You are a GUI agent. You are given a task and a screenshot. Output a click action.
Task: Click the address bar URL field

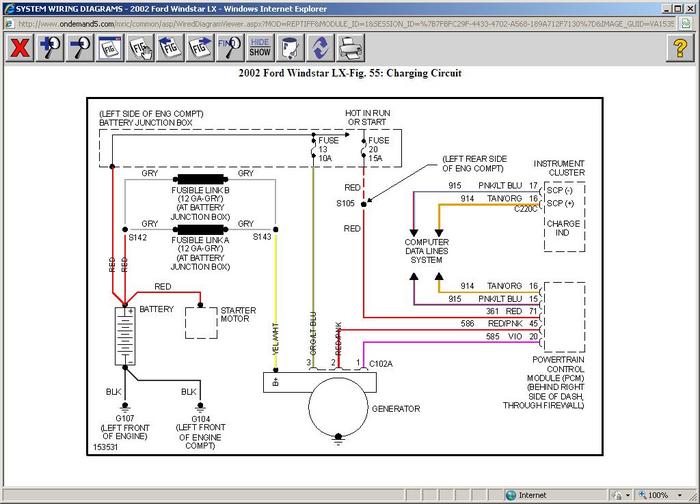pyautogui.click(x=346, y=24)
